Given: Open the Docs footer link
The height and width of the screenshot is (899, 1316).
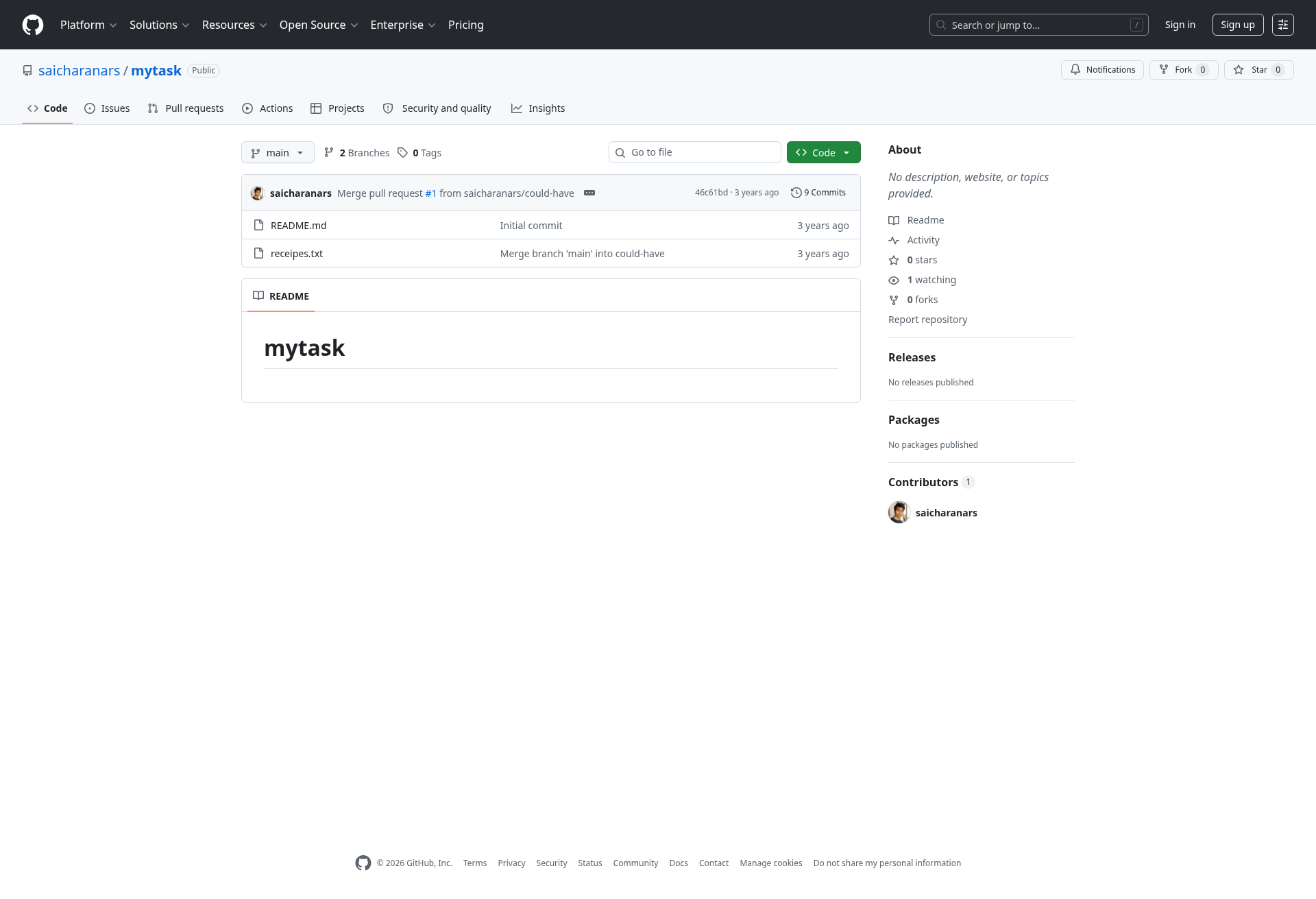Looking at the screenshot, I should [679, 863].
